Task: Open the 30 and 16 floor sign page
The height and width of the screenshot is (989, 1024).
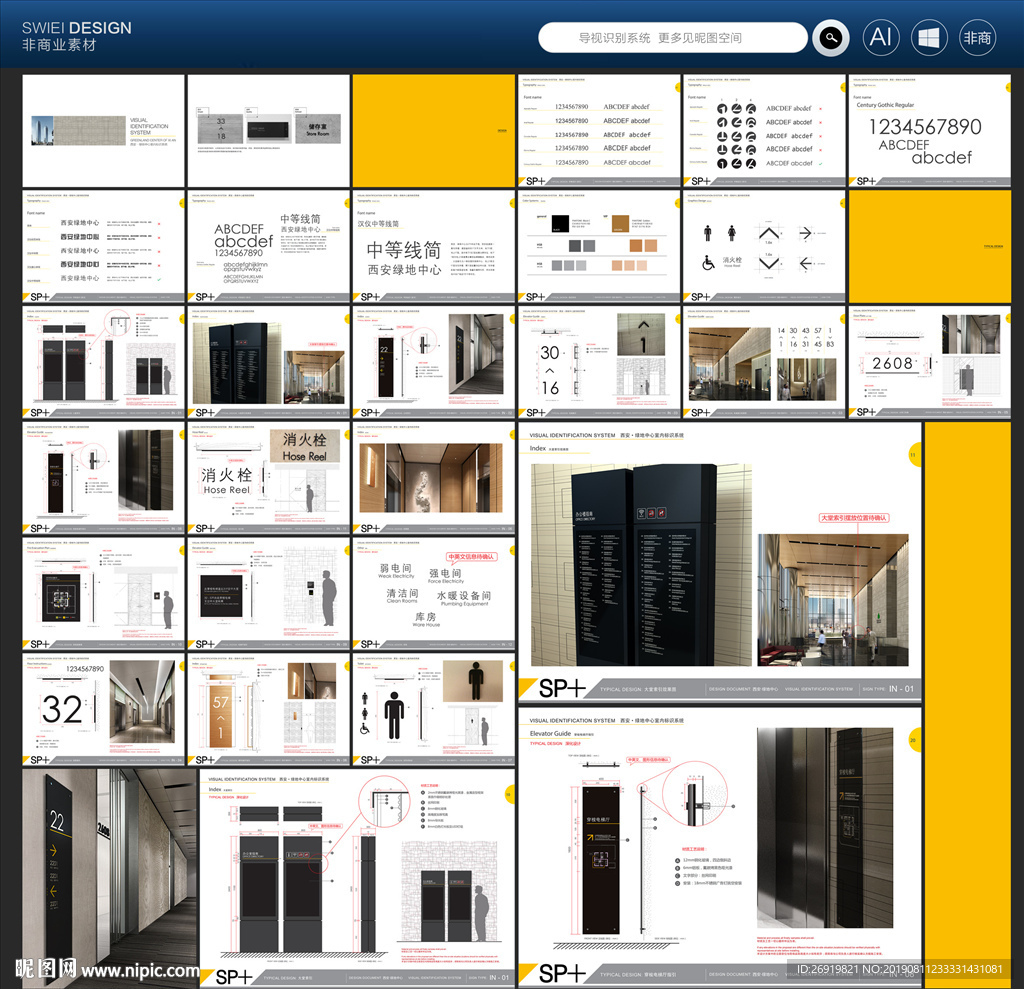Action: [599, 362]
